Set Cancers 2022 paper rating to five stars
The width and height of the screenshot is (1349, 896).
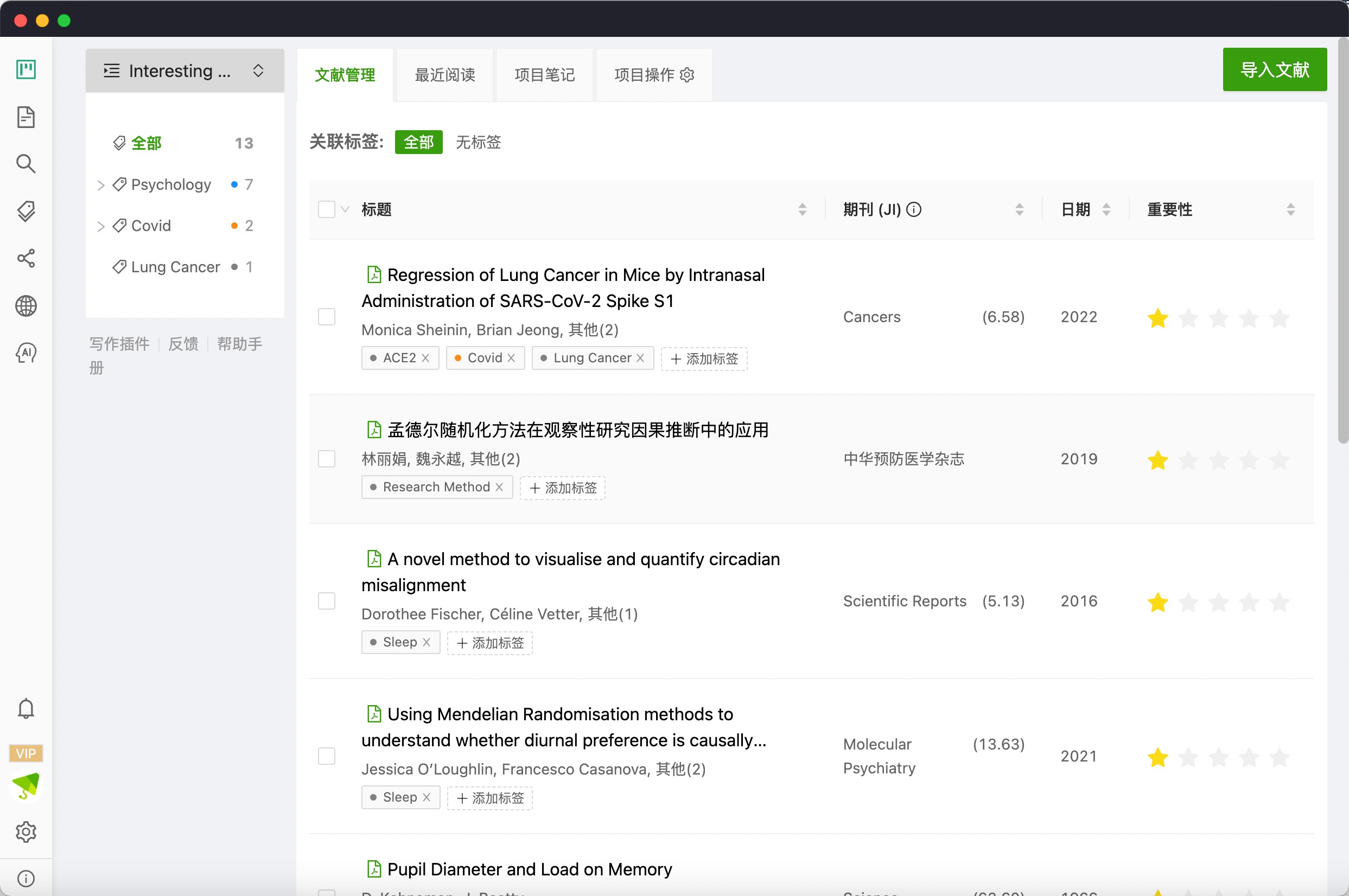click(1279, 318)
